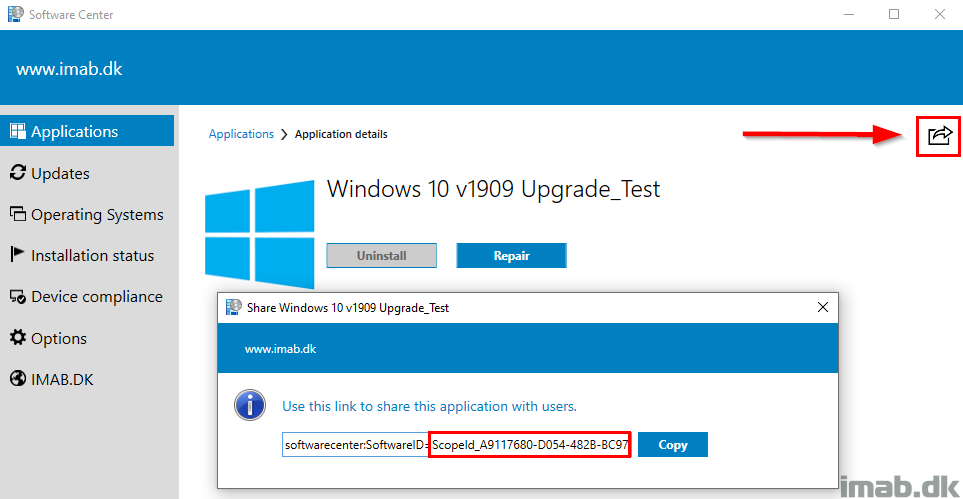Click the Options gear icon
The width and height of the screenshot is (963, 499).
[x=18, y=338]
